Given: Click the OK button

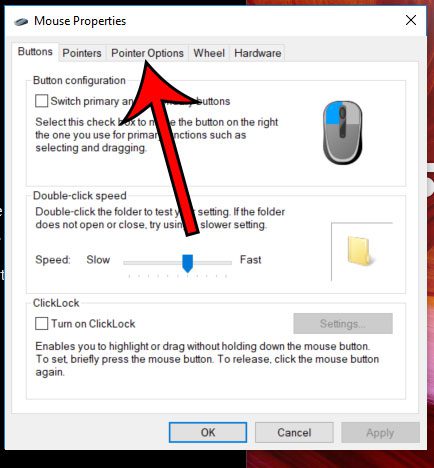Looking at the screenshot, I should click(x=208, y=432).
